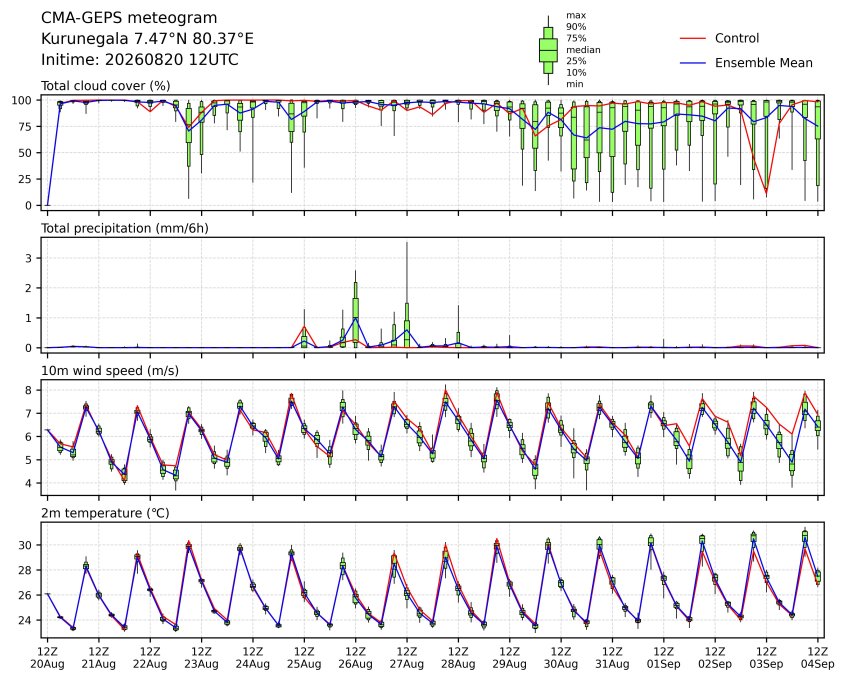Select the Ensemble Mean legend label
Screen dimensions: 846x681
pyautogui.click(x=763, y=63)
